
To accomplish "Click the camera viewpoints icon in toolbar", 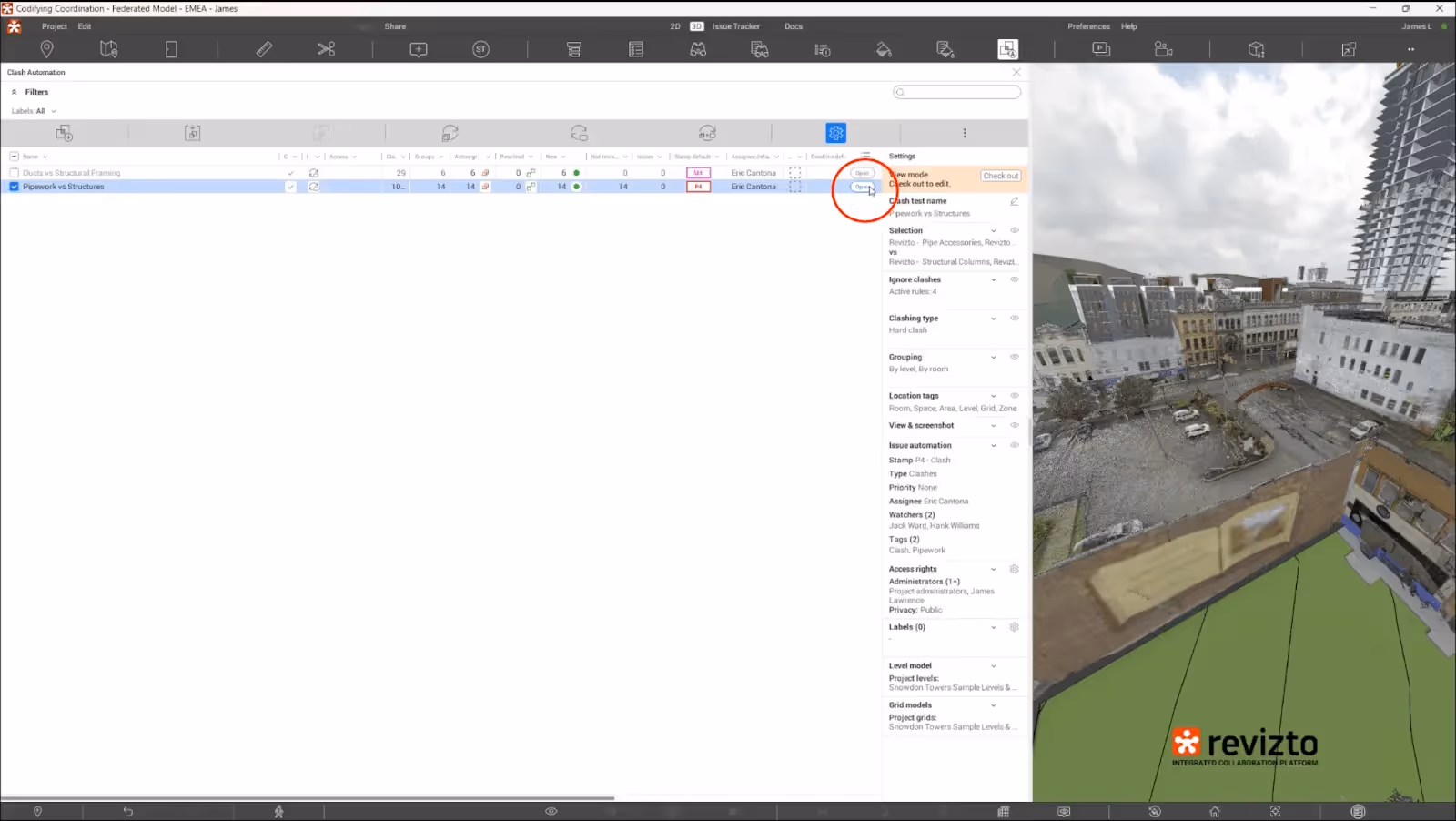I will [x=1163, y=49].
